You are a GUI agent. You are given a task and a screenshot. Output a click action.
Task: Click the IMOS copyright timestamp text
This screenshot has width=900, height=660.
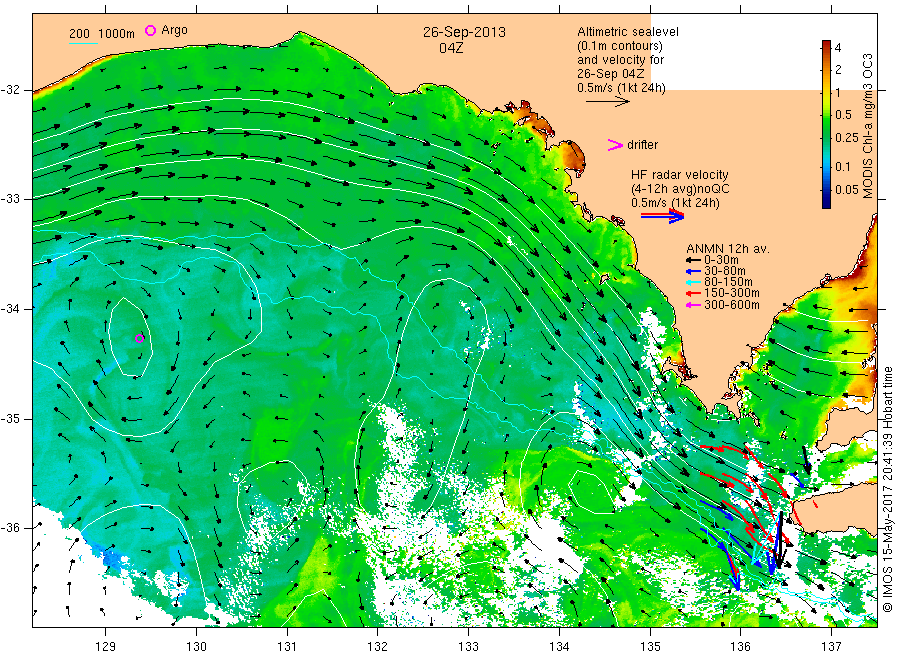click(x=888, y=489)
